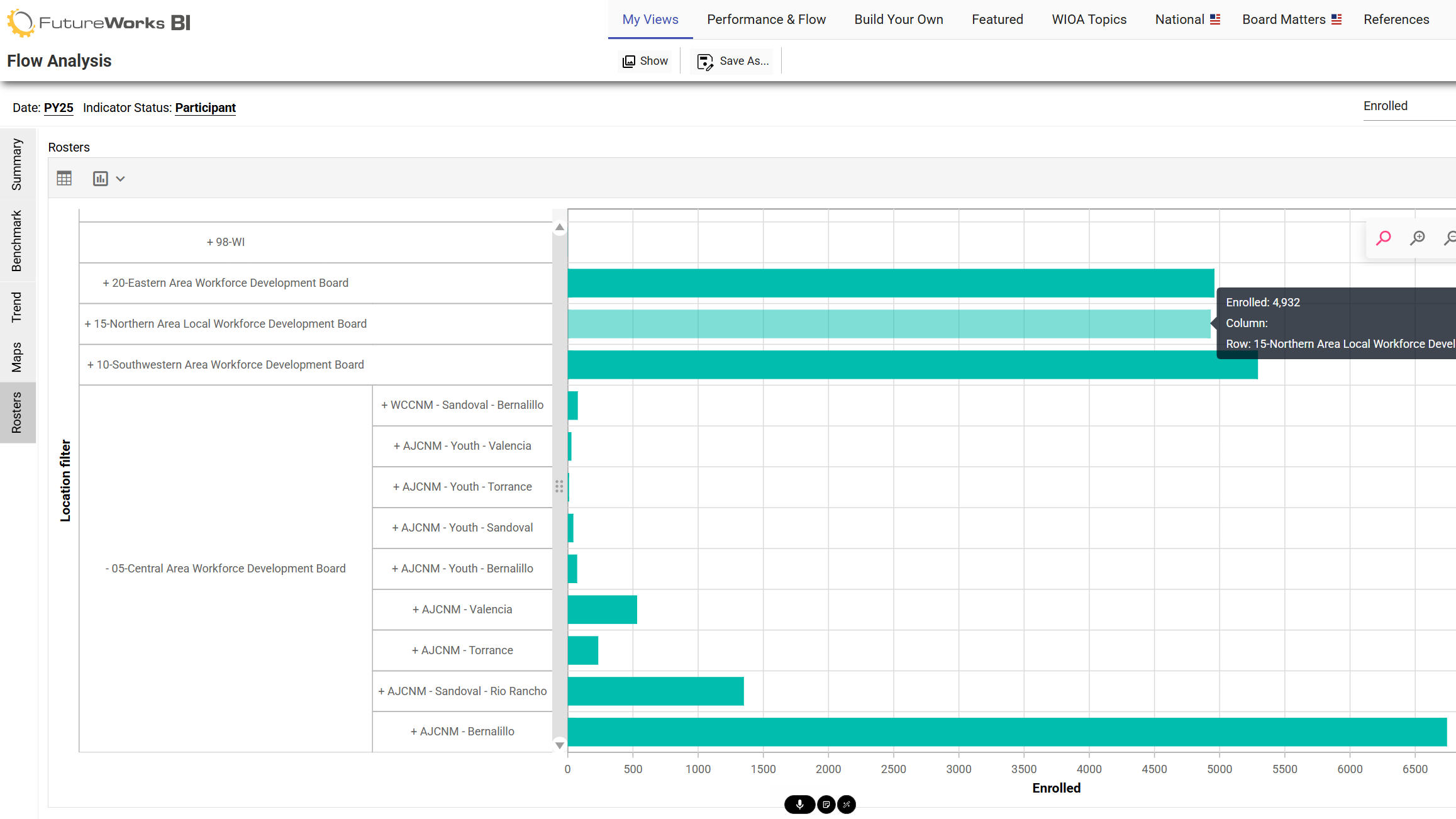Open the National menu
Viewport: 1456px width, 819px height.
pyautogui.click(x=1187, y=19)
